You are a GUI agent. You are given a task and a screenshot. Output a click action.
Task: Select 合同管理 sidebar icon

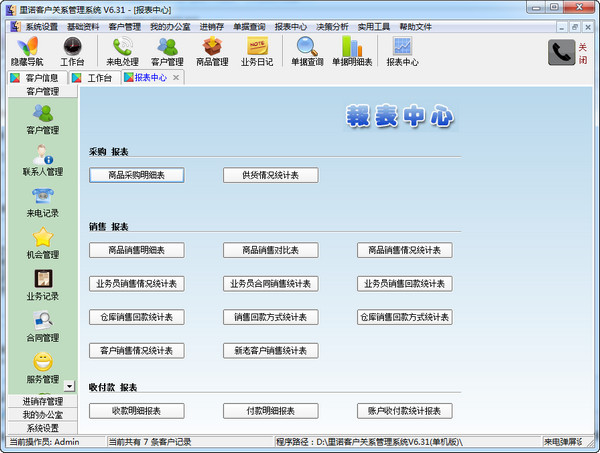(42, 327)
